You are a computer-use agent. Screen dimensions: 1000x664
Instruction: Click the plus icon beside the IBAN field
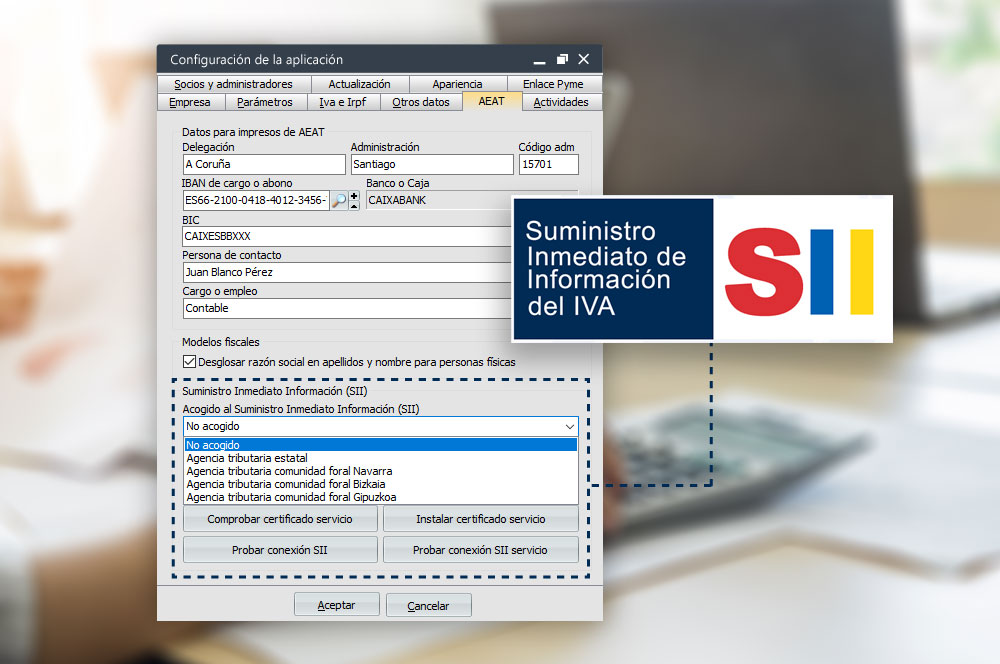point(354,196)
